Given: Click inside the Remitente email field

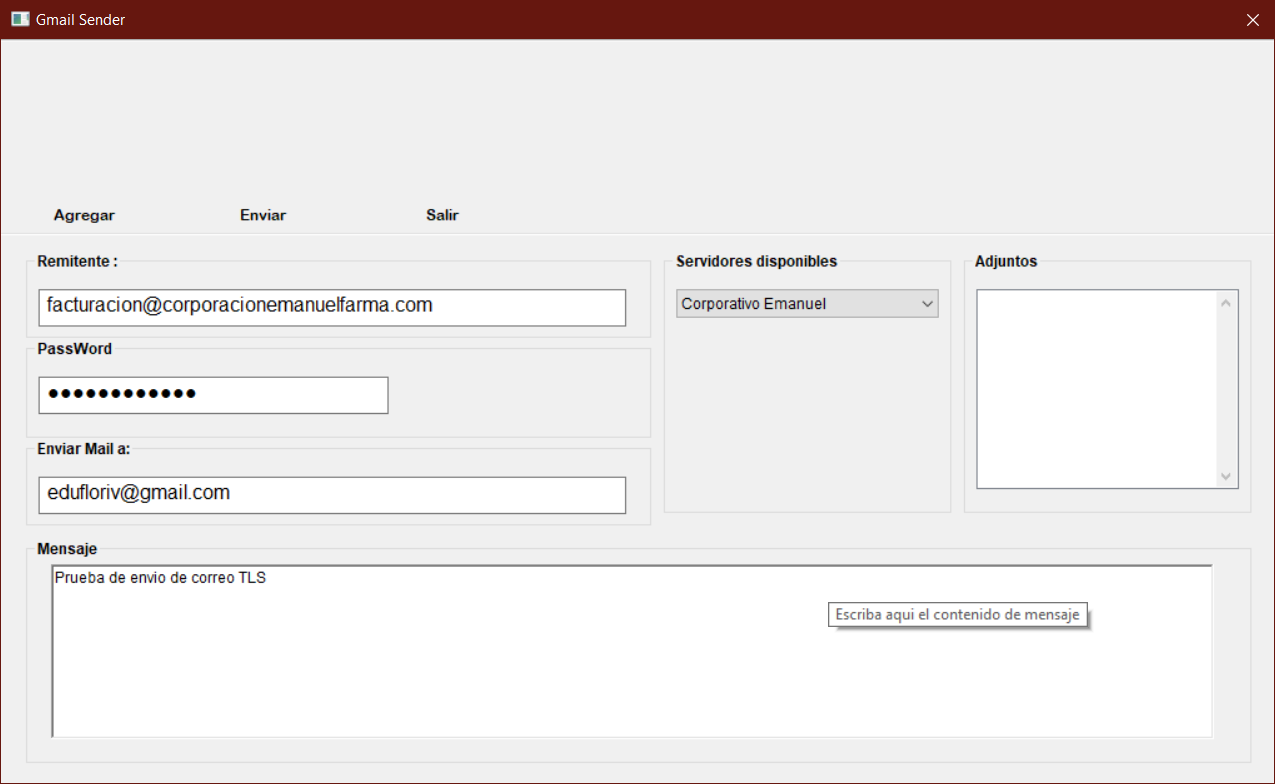Looking at the screenshot, I should (332, 307).
